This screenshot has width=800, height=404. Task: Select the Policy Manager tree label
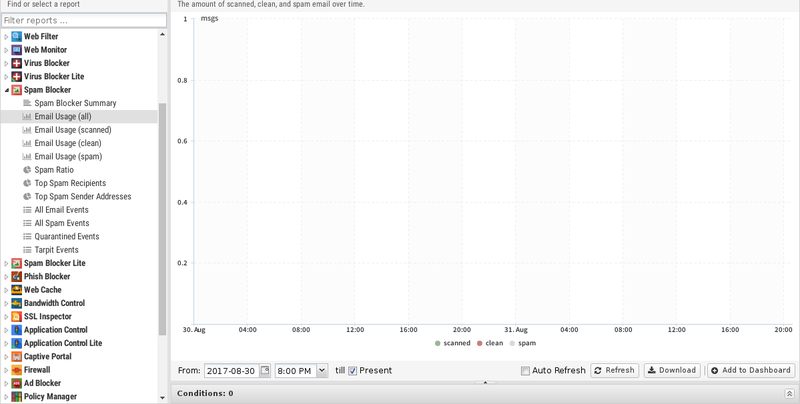point(50,396)
